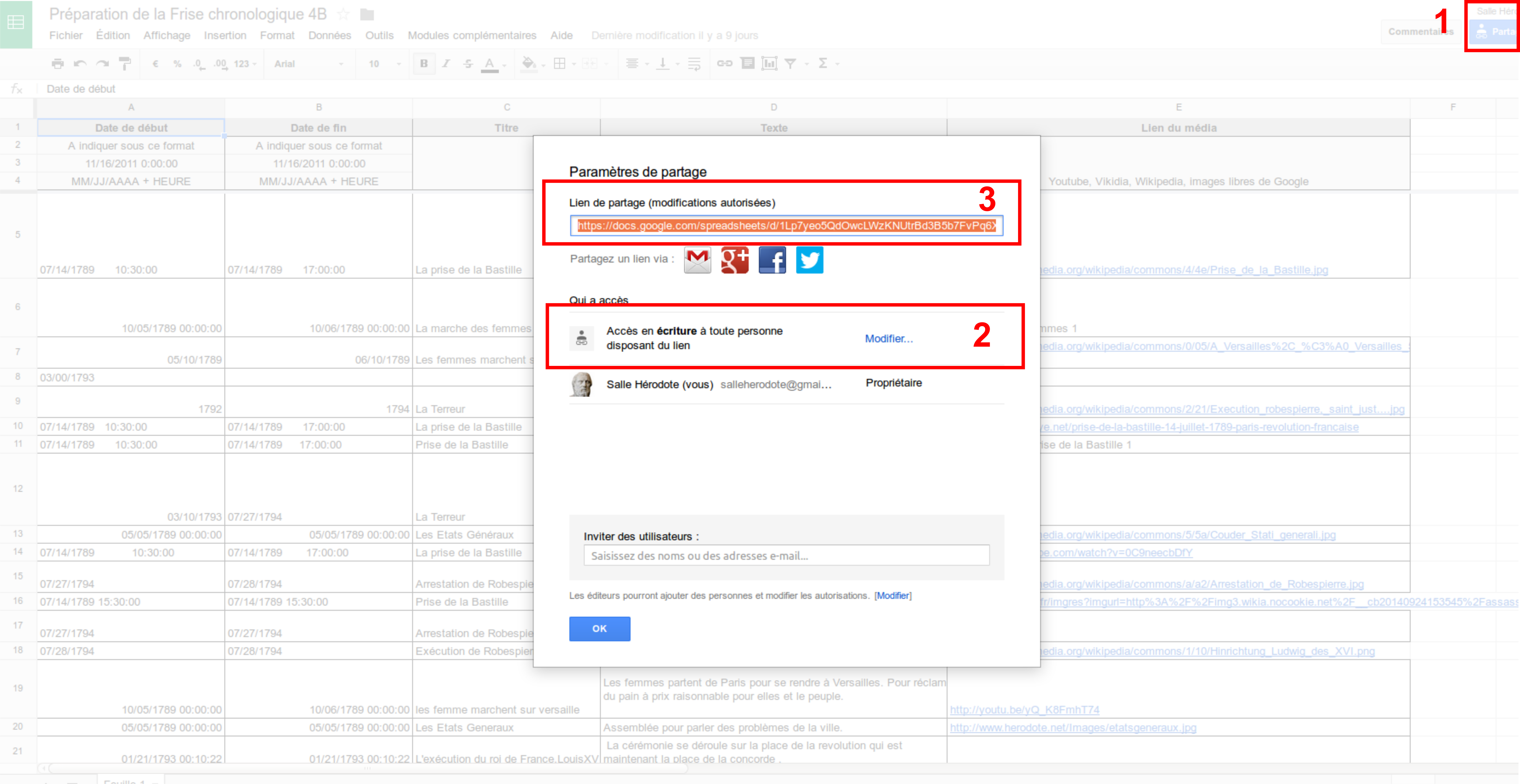Click the text color A swatch
The image size is (1520, 784).
pyautogui.click(x=489, y=64)
